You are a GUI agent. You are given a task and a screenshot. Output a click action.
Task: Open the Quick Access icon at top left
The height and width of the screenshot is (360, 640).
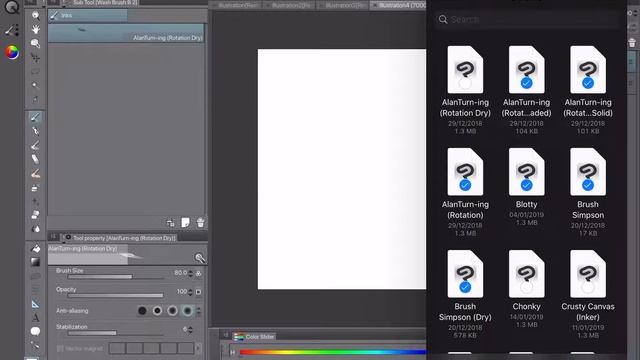click(12, 7)
